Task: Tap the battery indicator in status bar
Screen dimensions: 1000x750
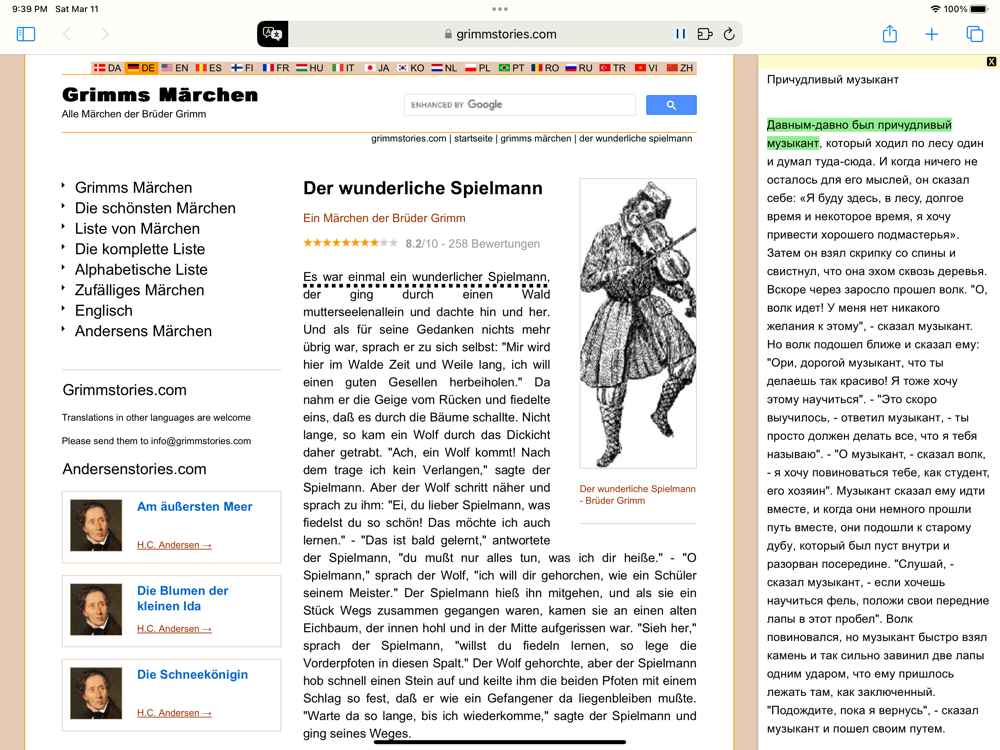Action: coord(978,9)
